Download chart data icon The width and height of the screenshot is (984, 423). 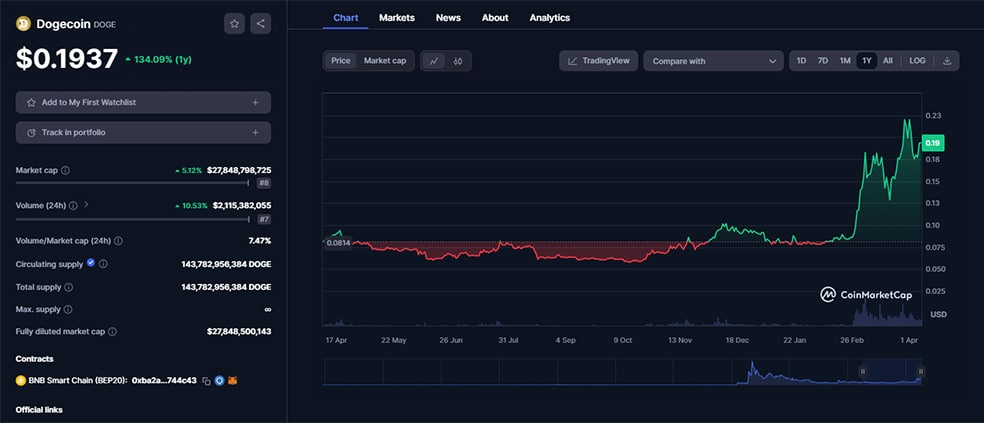pos(947,61)
